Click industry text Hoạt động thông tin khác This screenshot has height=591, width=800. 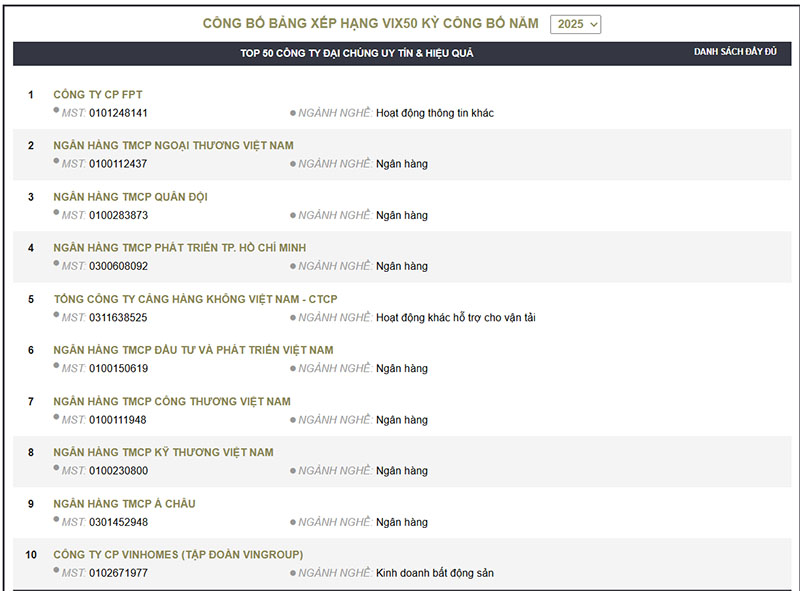coord(434,113)
